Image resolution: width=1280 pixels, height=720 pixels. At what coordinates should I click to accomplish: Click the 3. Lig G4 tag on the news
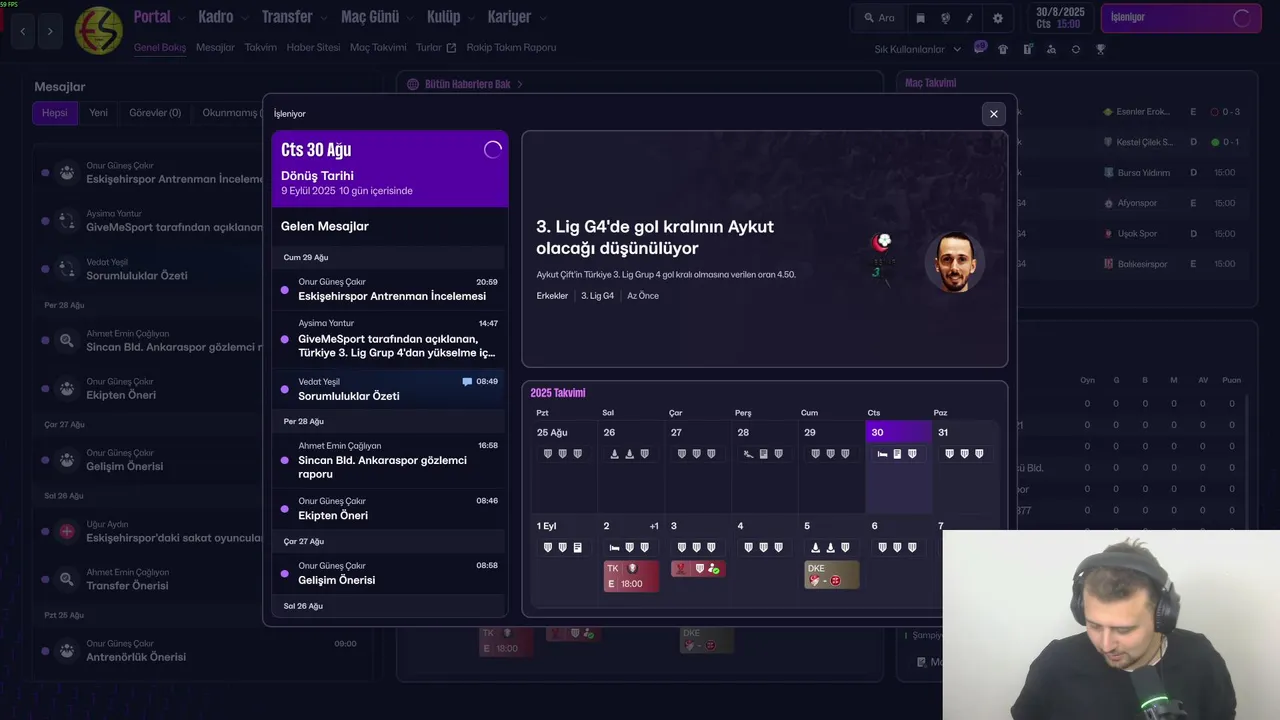598,296
